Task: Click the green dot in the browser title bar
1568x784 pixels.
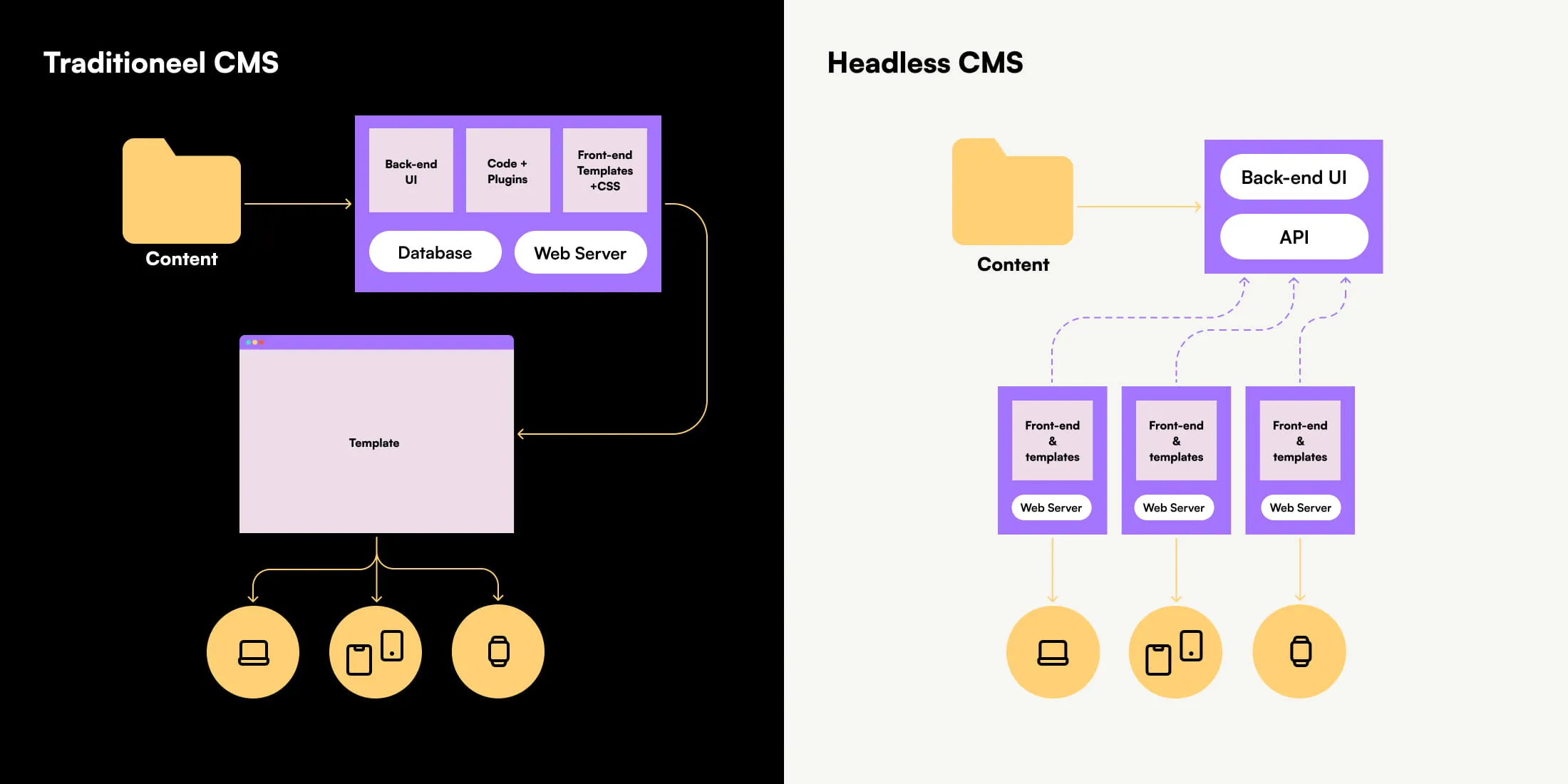Action: coord(248,342)
